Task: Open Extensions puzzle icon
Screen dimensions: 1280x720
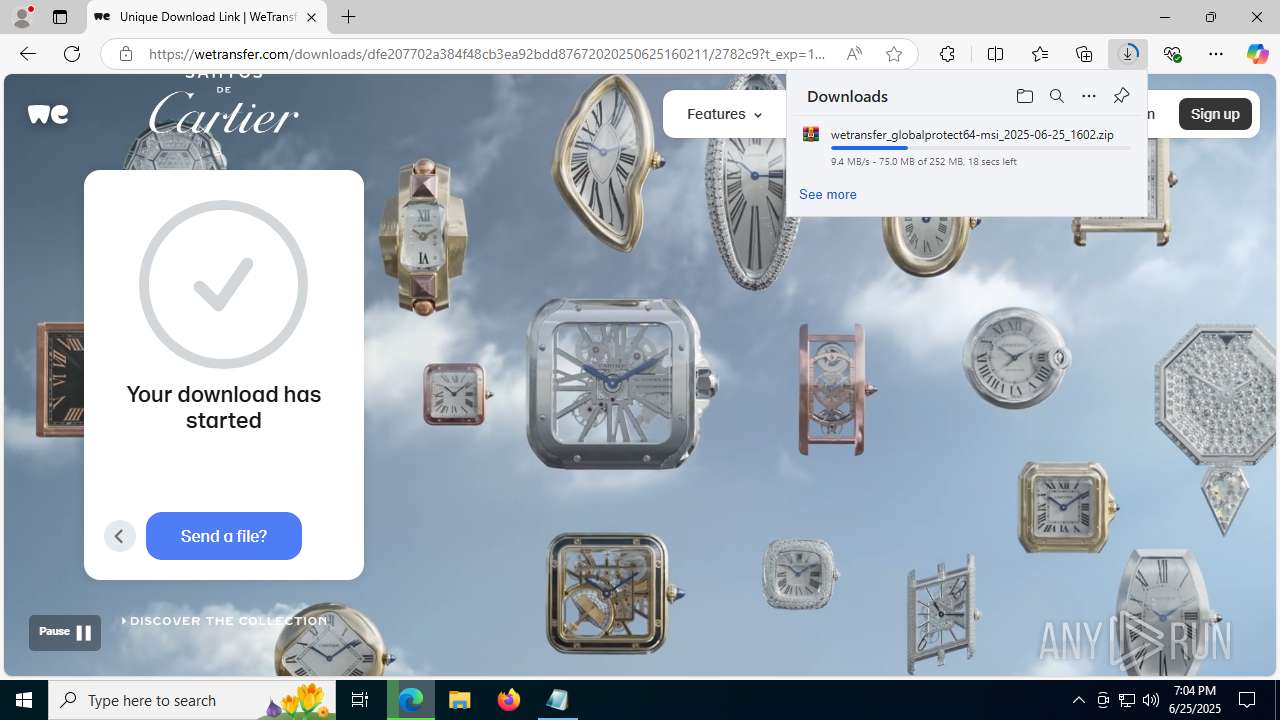Action: click(947, 54)
